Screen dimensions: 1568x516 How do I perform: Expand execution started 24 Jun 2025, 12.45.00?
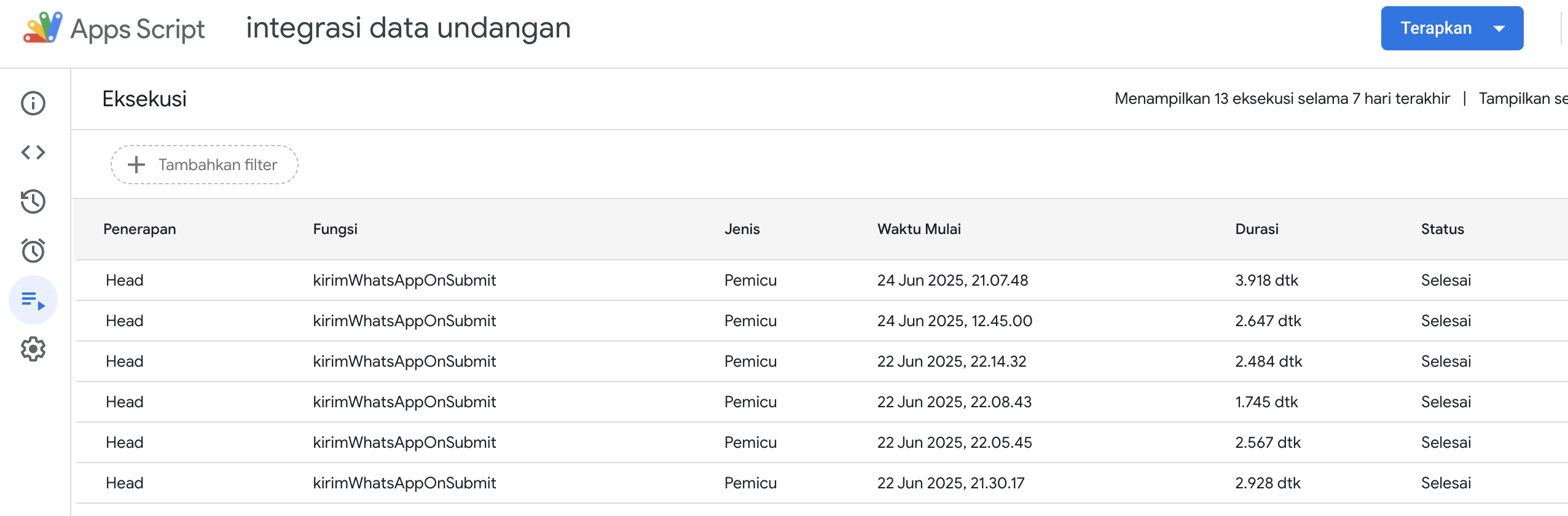pos(954,321)
